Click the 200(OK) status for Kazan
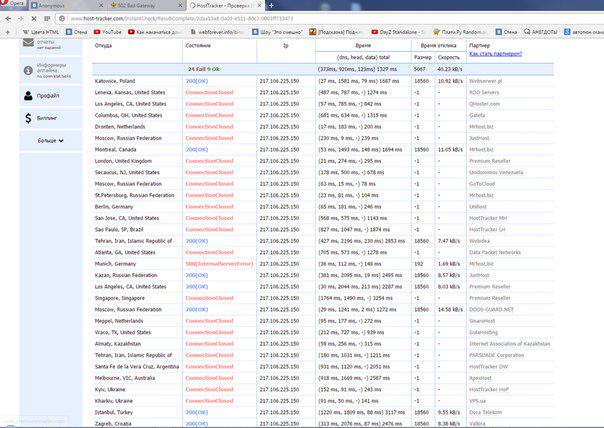 tap(197, 275)
